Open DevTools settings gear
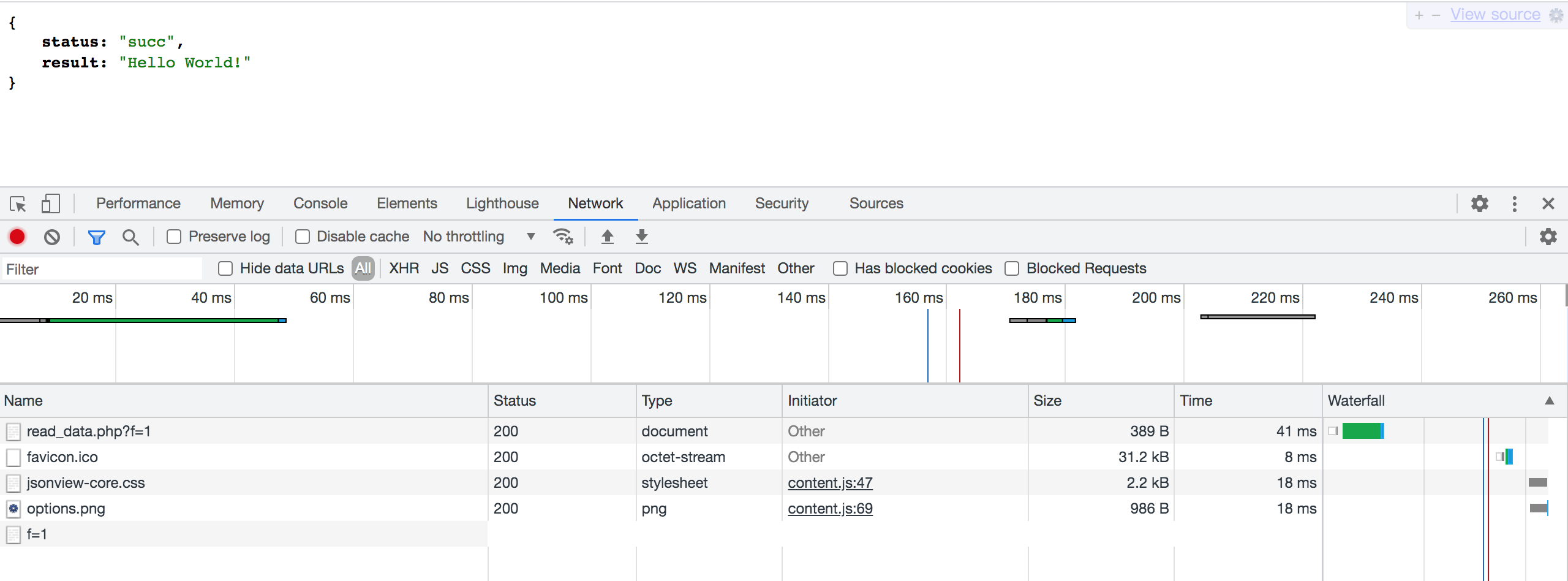 coord(1480,203)
